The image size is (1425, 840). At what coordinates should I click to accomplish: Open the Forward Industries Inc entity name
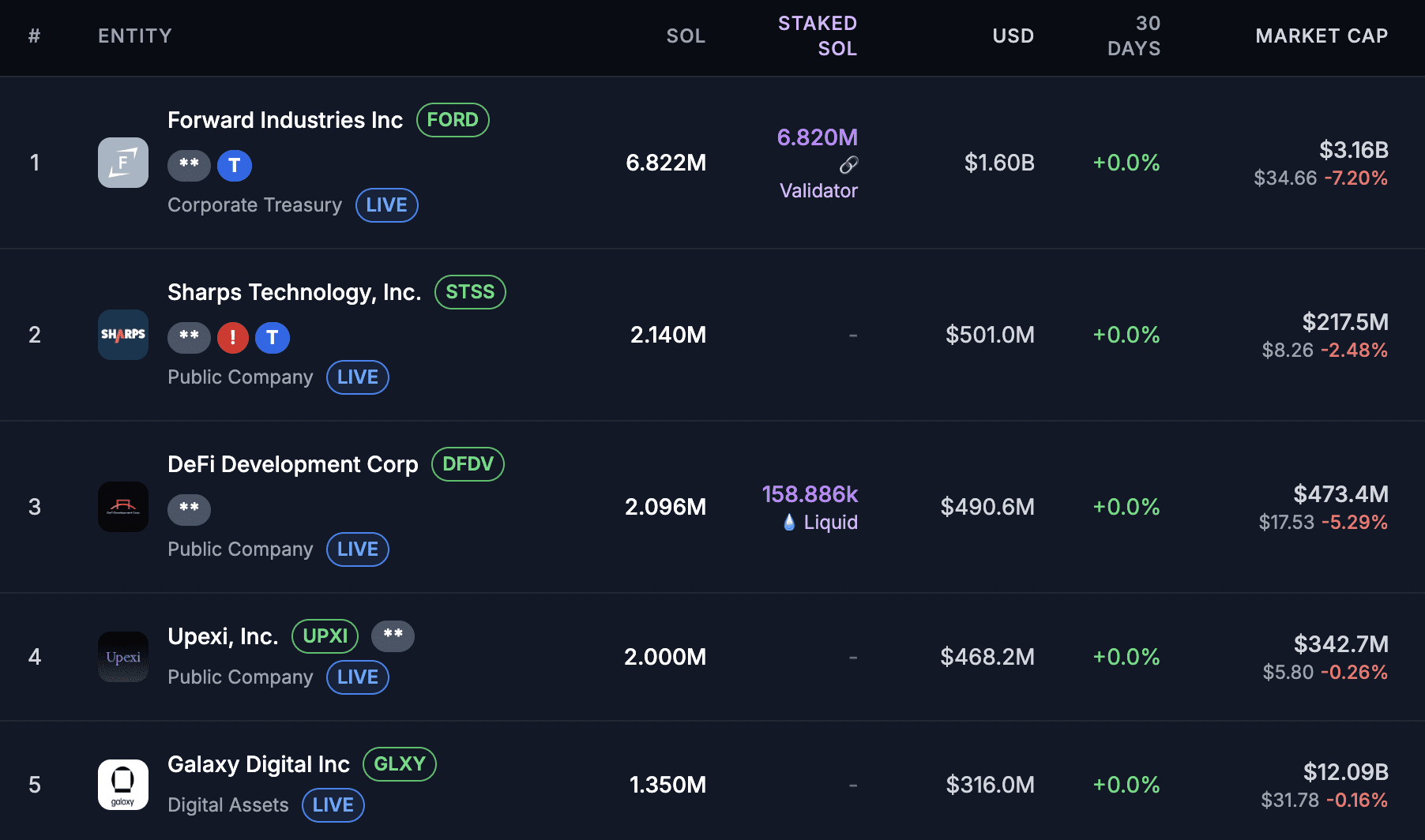pyautogui.click(x=285, y=120)
